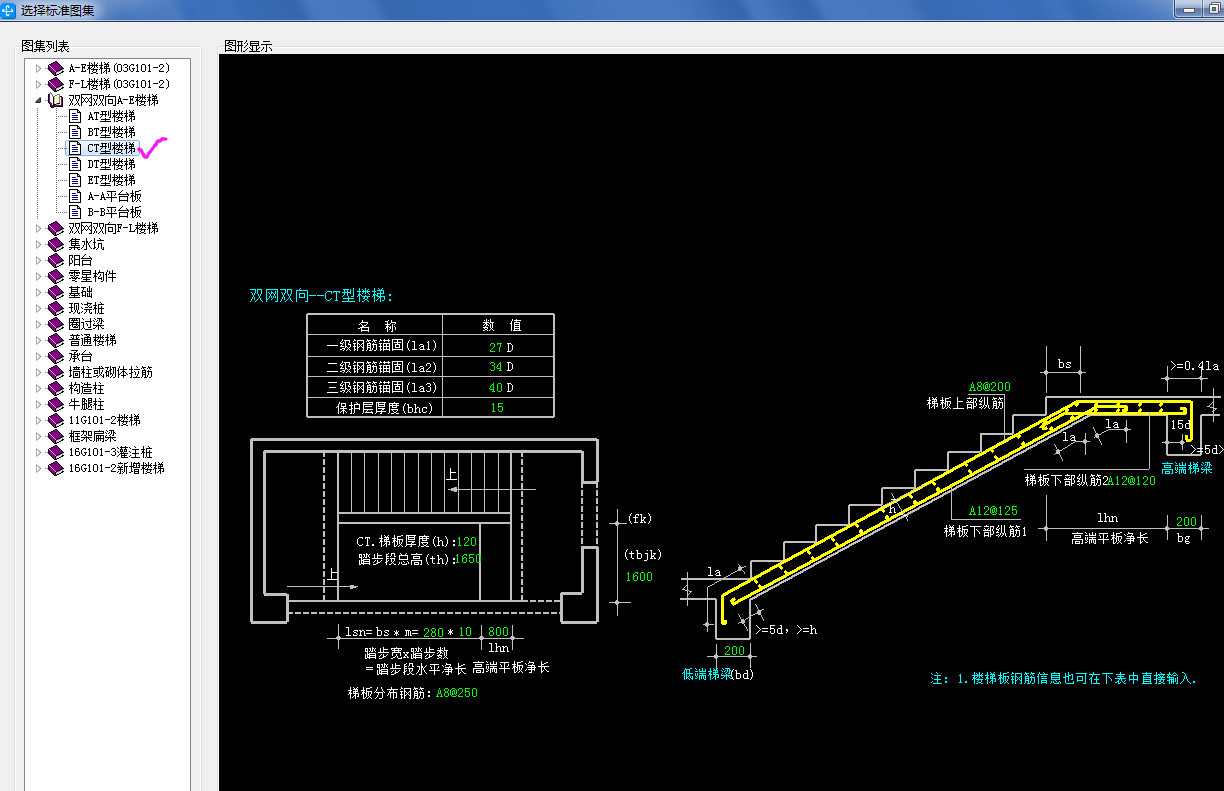The height and width of the screenshot is (791, 1224).
Task: Edit the la2 anchorage value 34
Action: click(x=496, y=367)
